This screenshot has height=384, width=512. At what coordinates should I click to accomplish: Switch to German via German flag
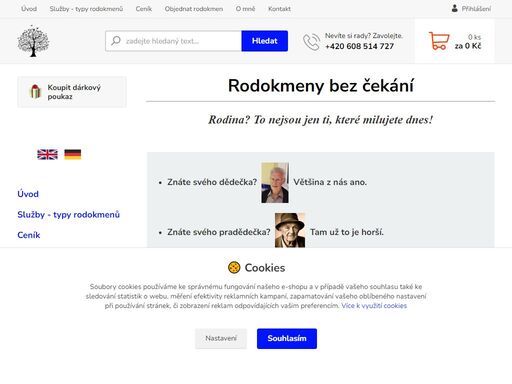tap(73, 154)
